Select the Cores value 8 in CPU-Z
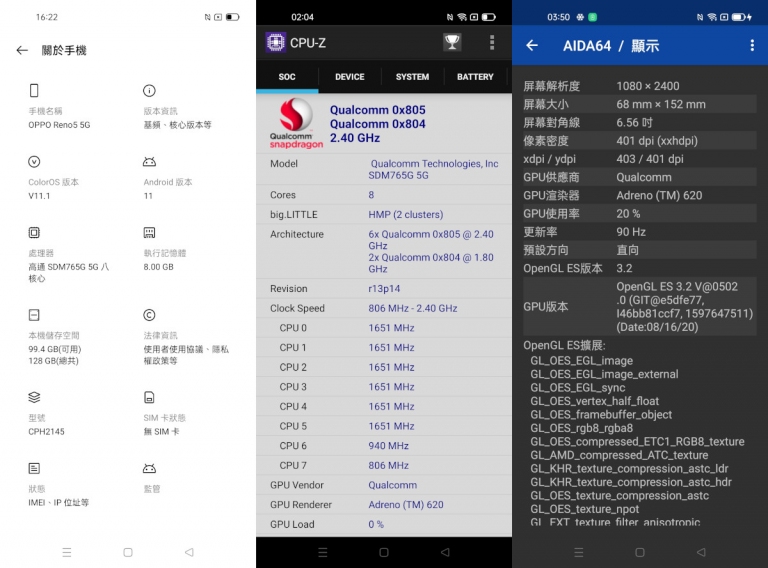 tap(371, 195)
